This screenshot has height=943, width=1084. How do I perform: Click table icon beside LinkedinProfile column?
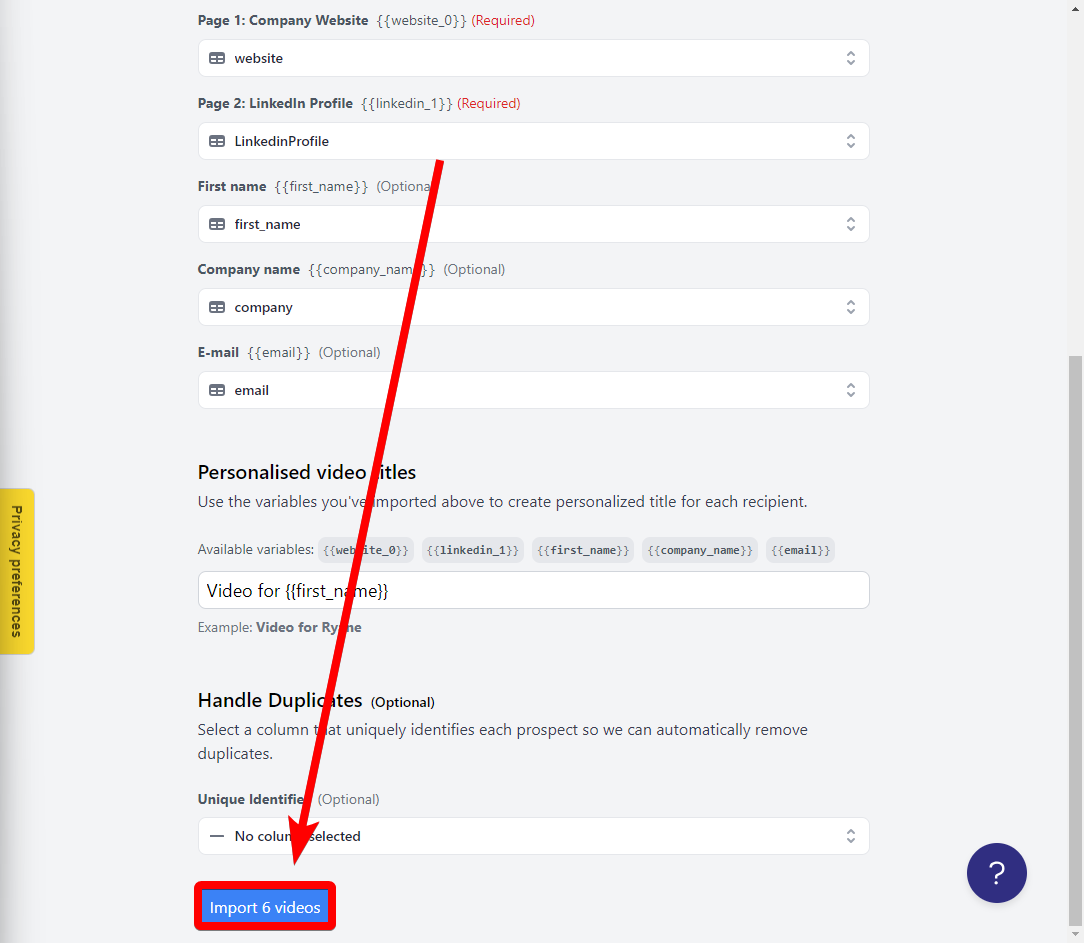click(x=217, y=141)
